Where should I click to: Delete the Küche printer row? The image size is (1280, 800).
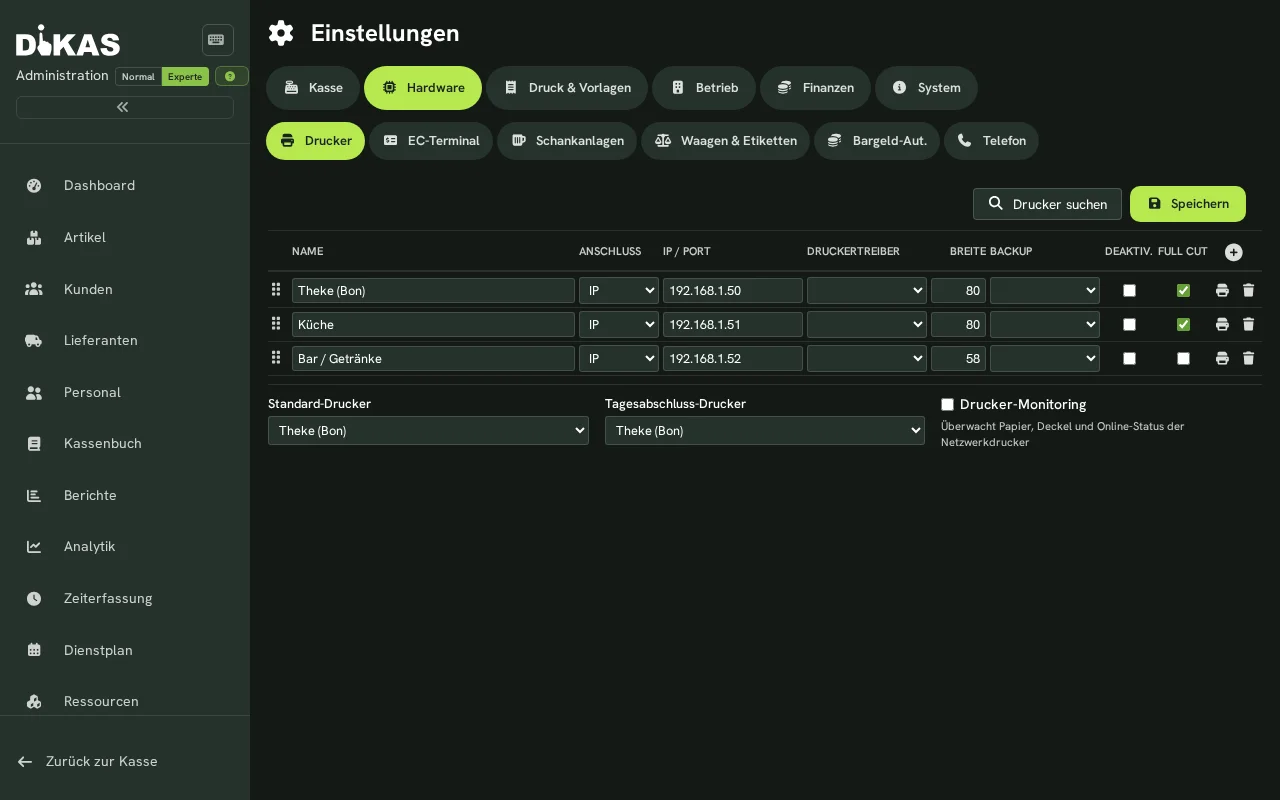point(1248,324)
